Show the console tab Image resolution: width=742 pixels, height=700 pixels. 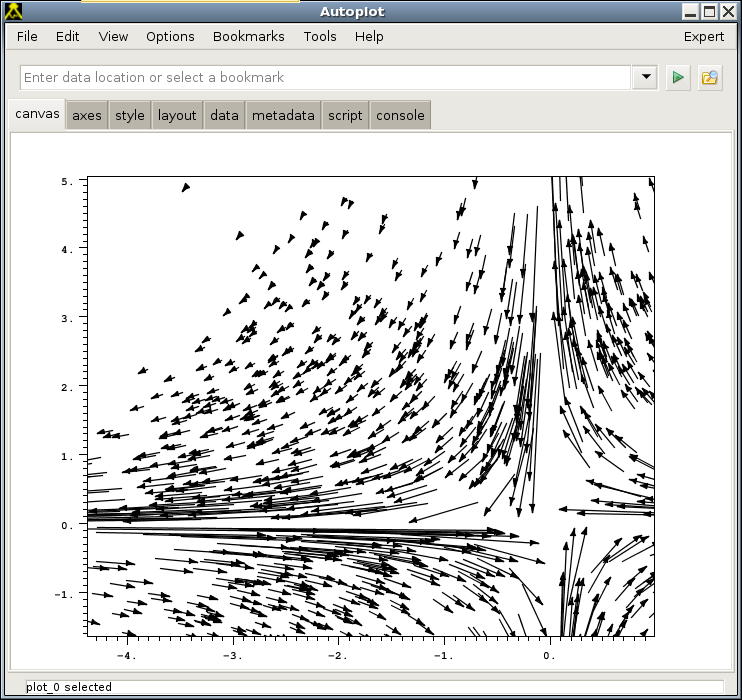tap(400, 115)
